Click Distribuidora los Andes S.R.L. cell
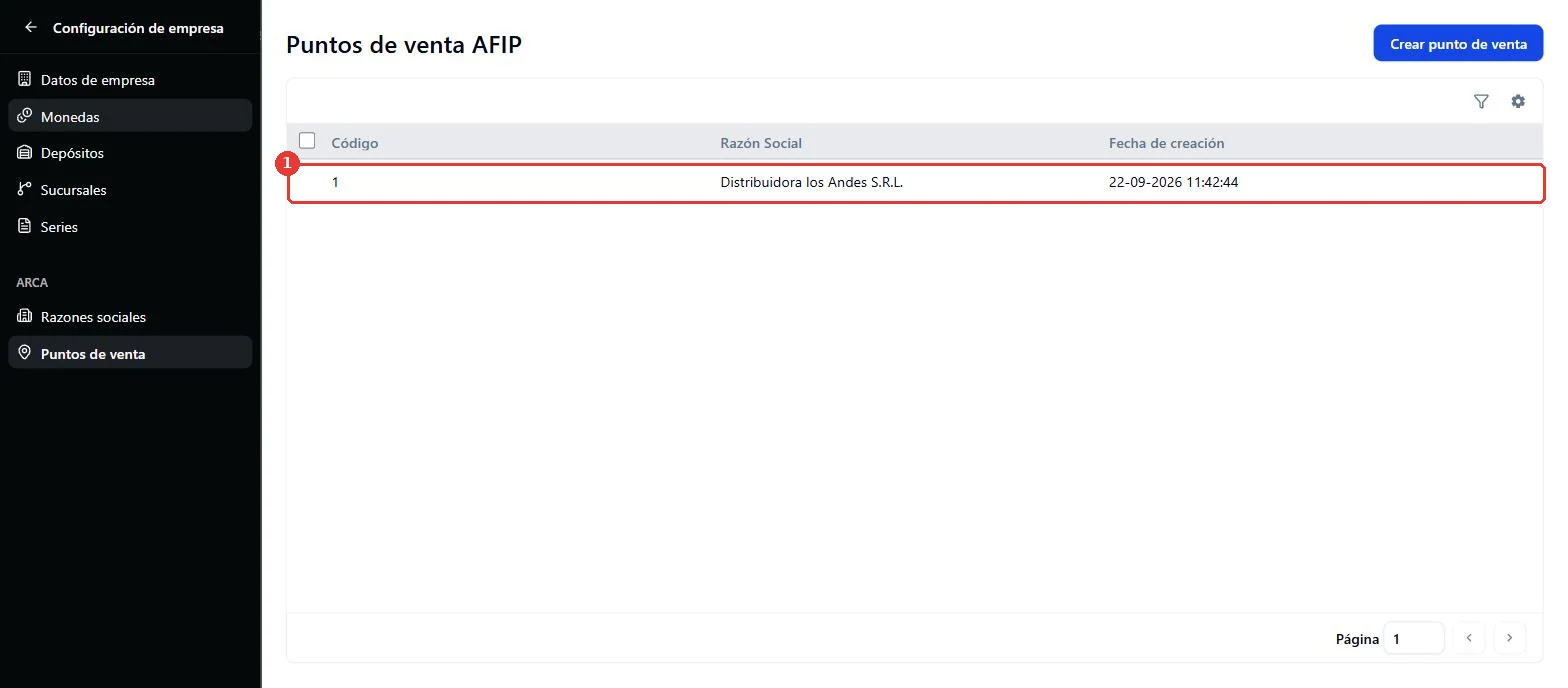Image resolution: width=1568 pixels, height=688 pixels. tap(812, 183)
